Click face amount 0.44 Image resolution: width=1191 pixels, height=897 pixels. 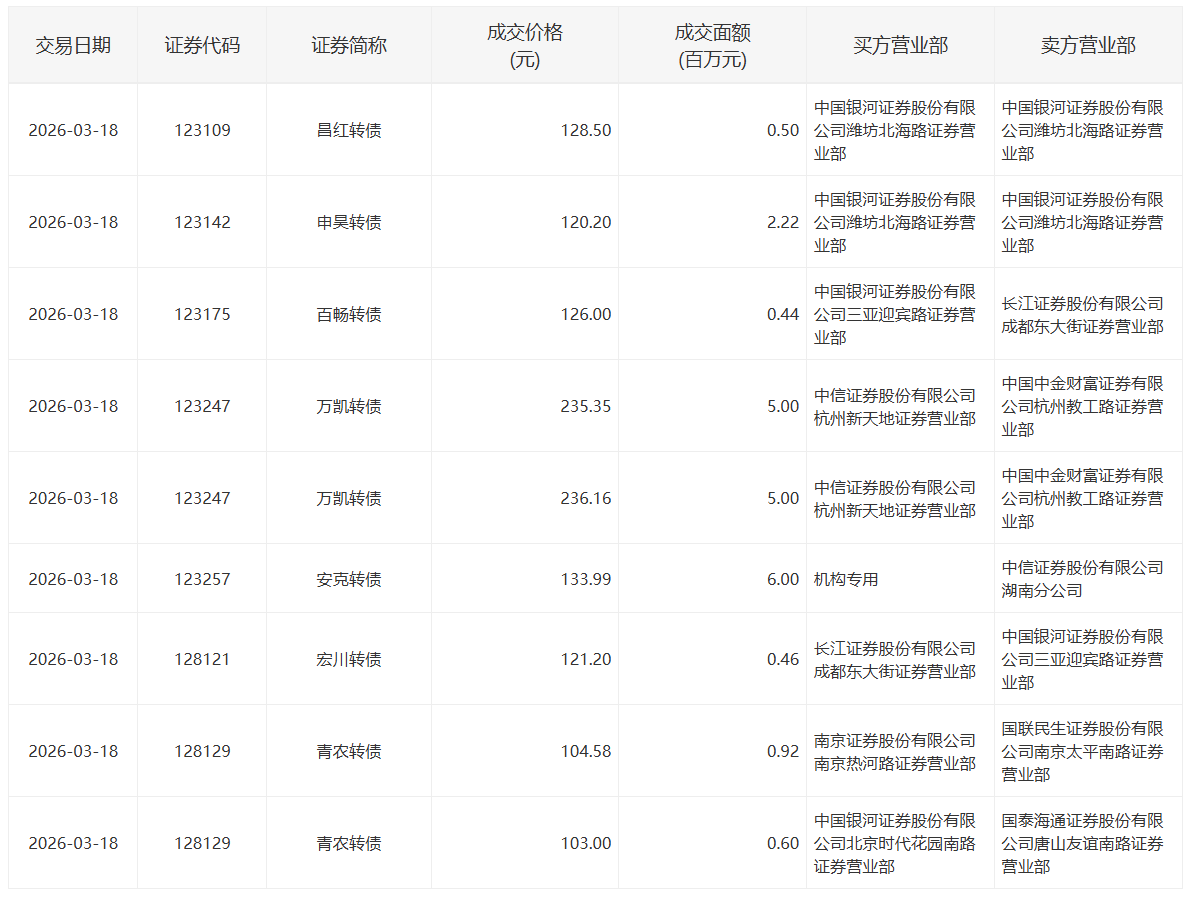(782, 314)
